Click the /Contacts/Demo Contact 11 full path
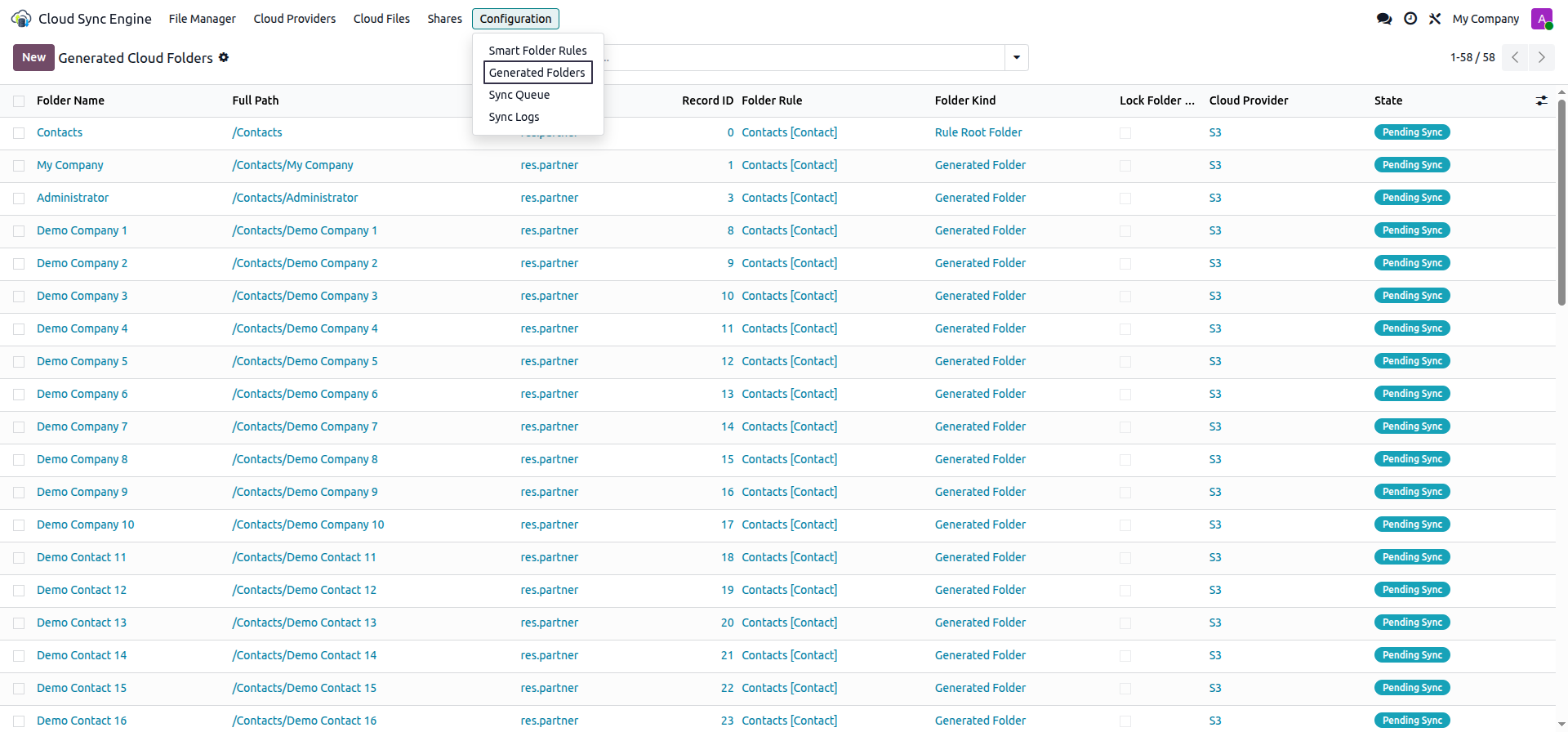Viewport: 1568px width, 732px height. tap(304, 558)
